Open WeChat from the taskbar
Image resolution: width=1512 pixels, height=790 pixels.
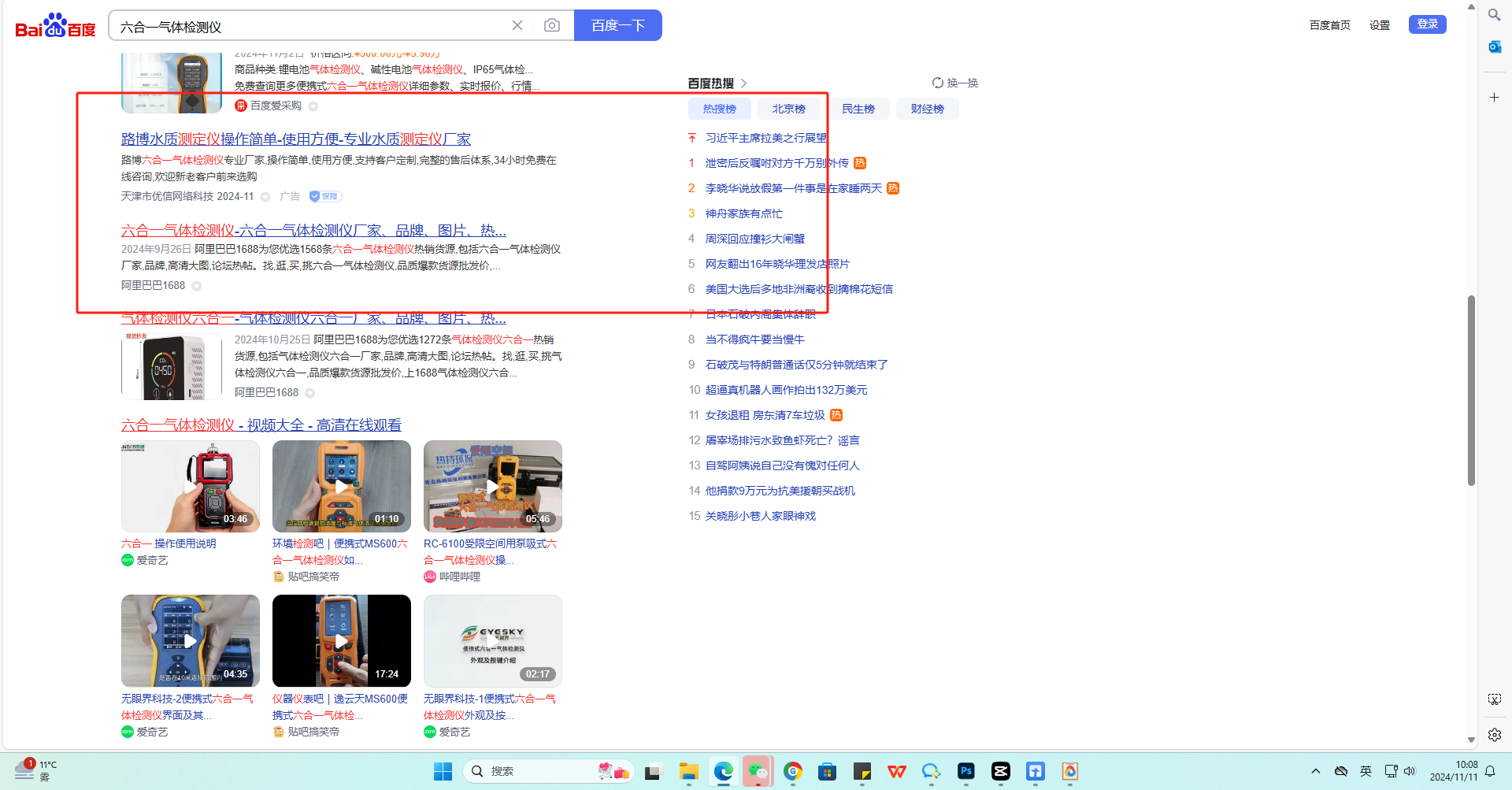tap(758, 771)
